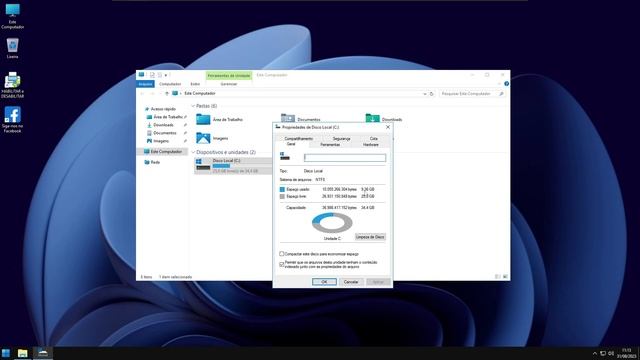Click the volume icon in system tray
This screenshot has height=360, width=640.
[611, 353]
